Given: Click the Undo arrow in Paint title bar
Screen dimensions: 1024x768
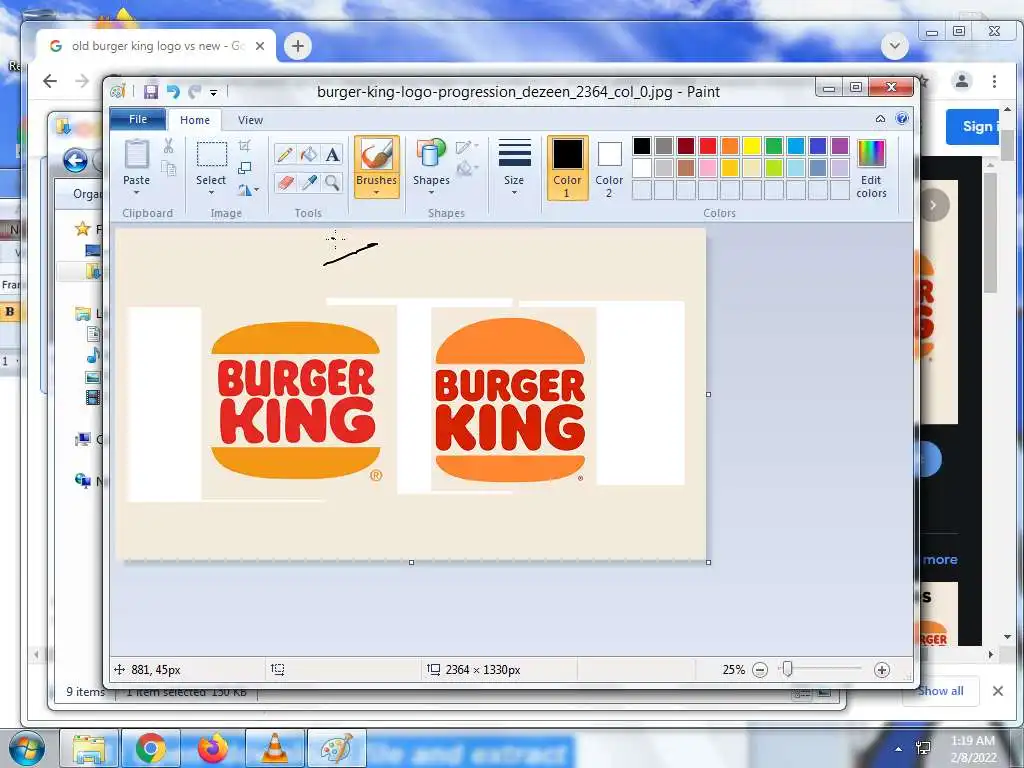Looking at the screenshot, I should click(x=173, y=91).
